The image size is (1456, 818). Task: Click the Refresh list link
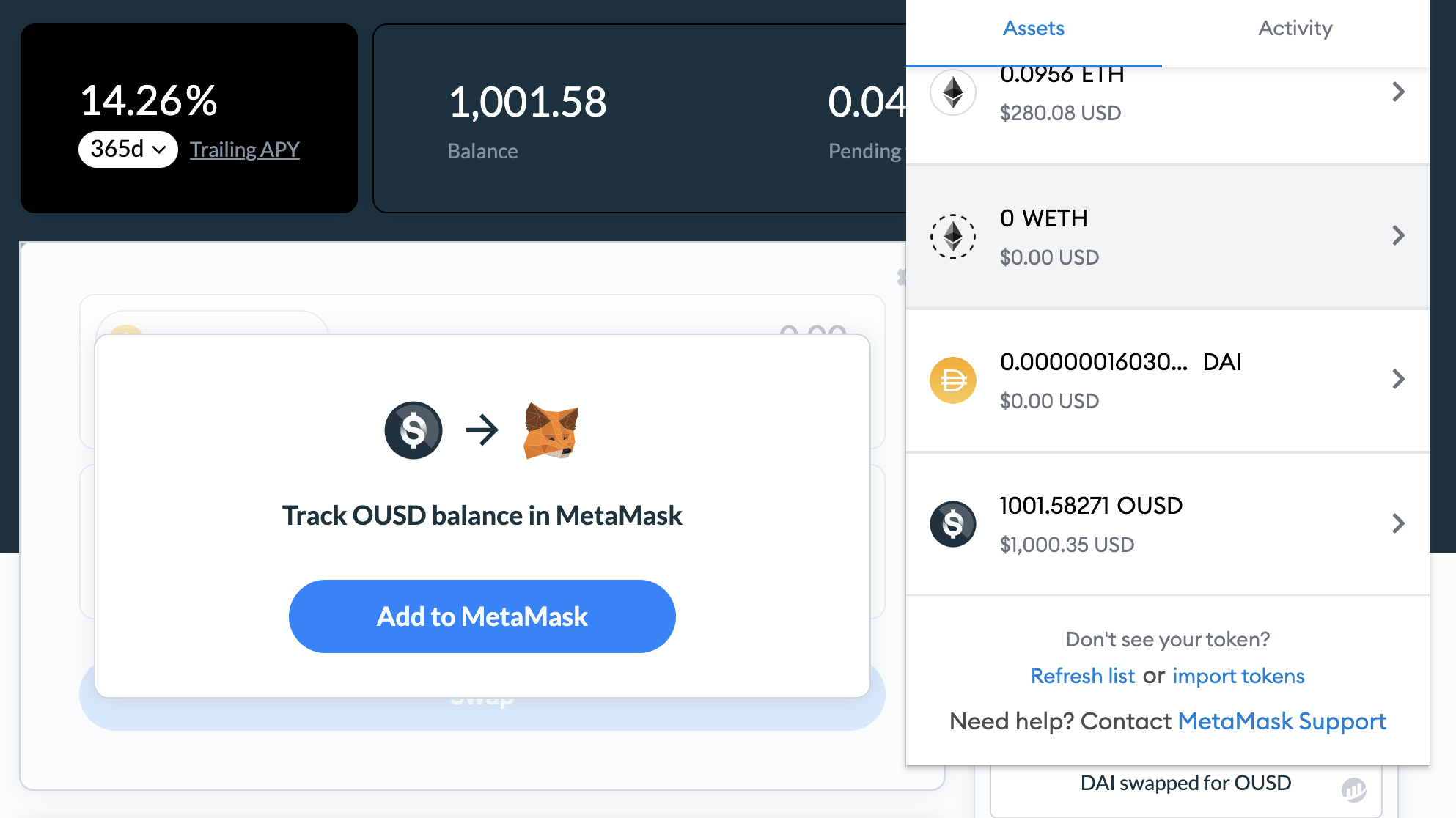click(1082, 676)
